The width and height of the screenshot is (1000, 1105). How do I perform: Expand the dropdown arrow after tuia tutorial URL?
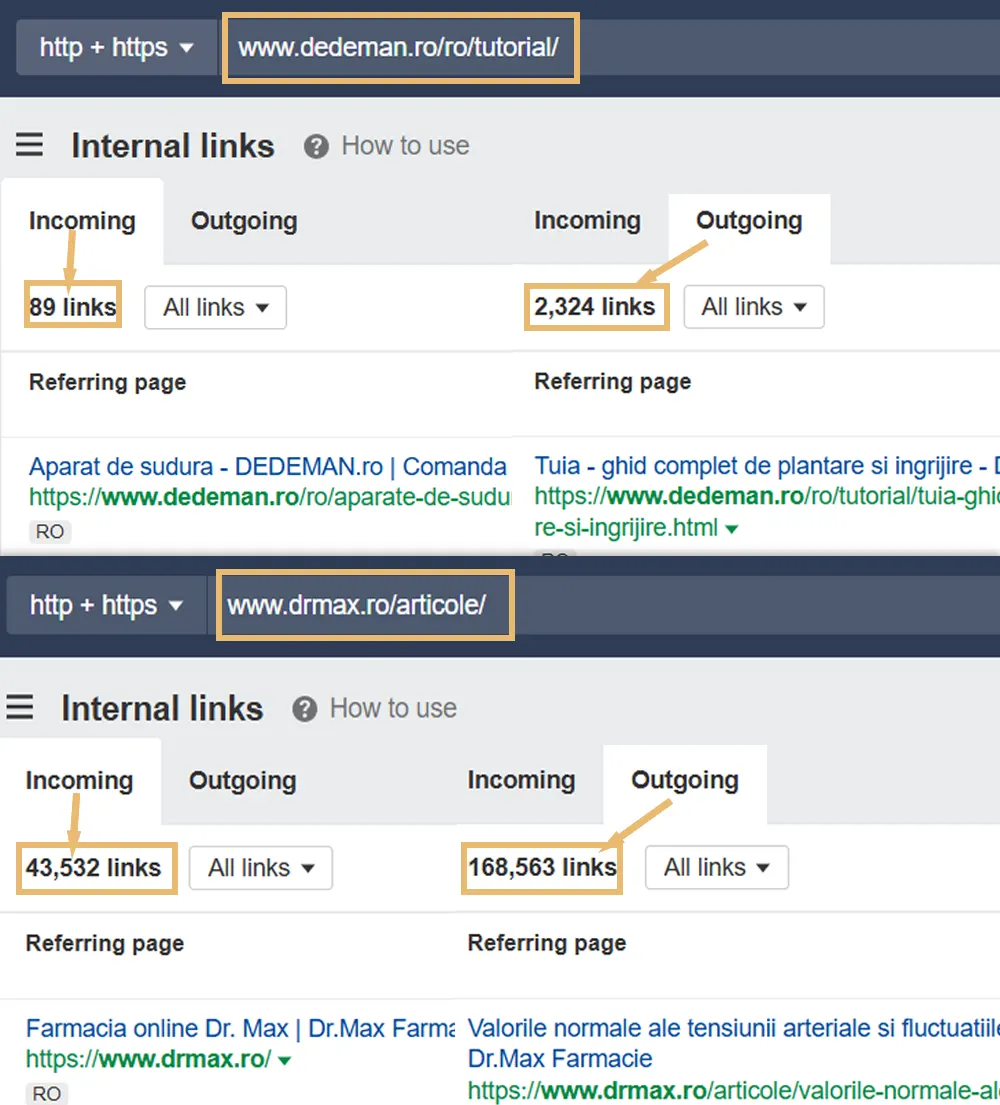coord(732,529)
